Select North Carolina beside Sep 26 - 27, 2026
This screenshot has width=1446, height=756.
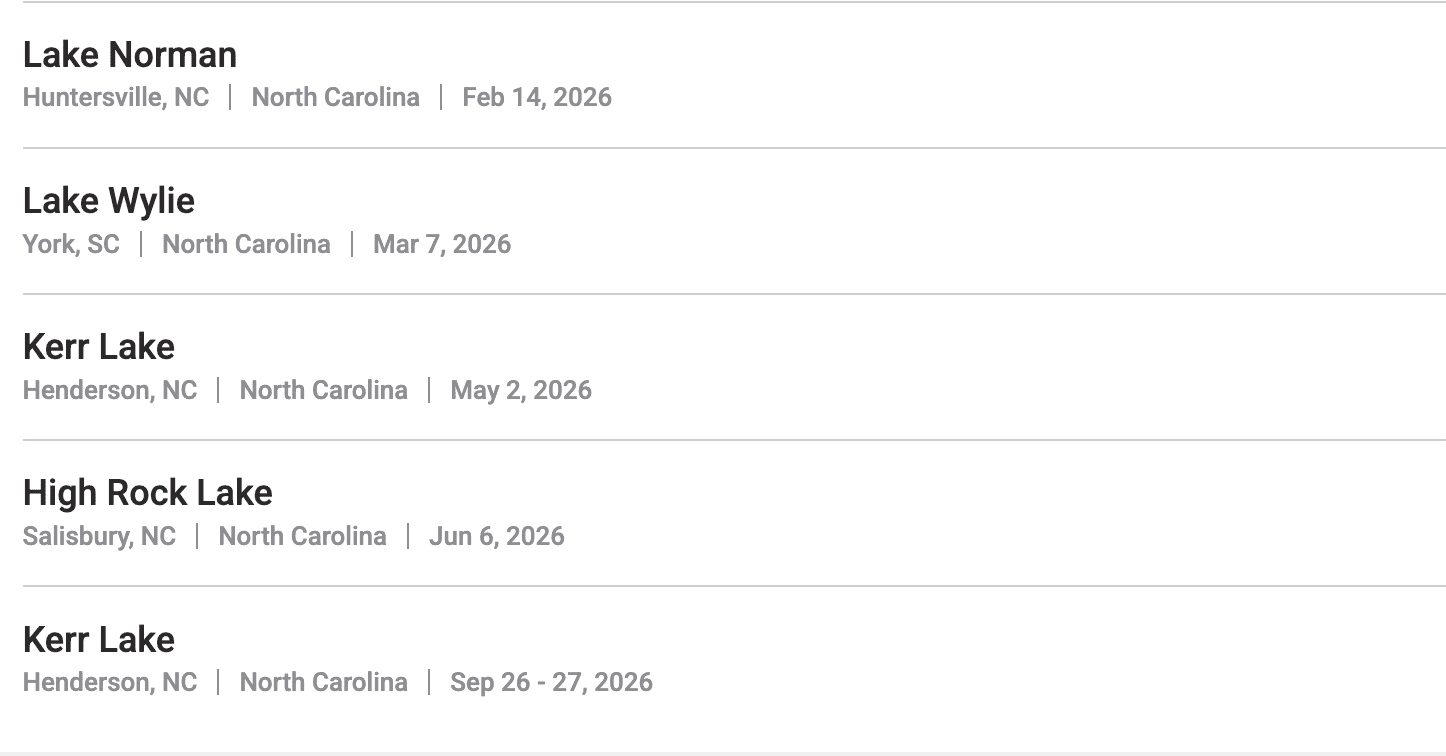pos(324,682)
